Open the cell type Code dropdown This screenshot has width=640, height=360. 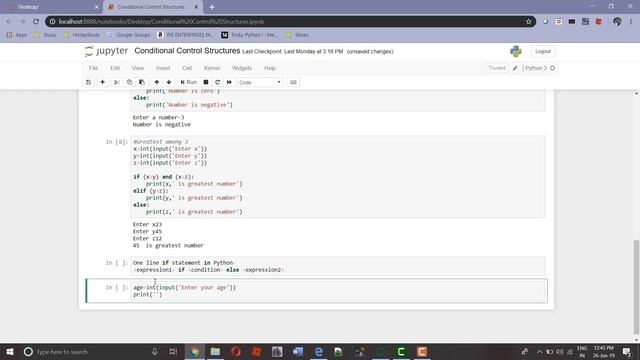(x=260, y=82)
